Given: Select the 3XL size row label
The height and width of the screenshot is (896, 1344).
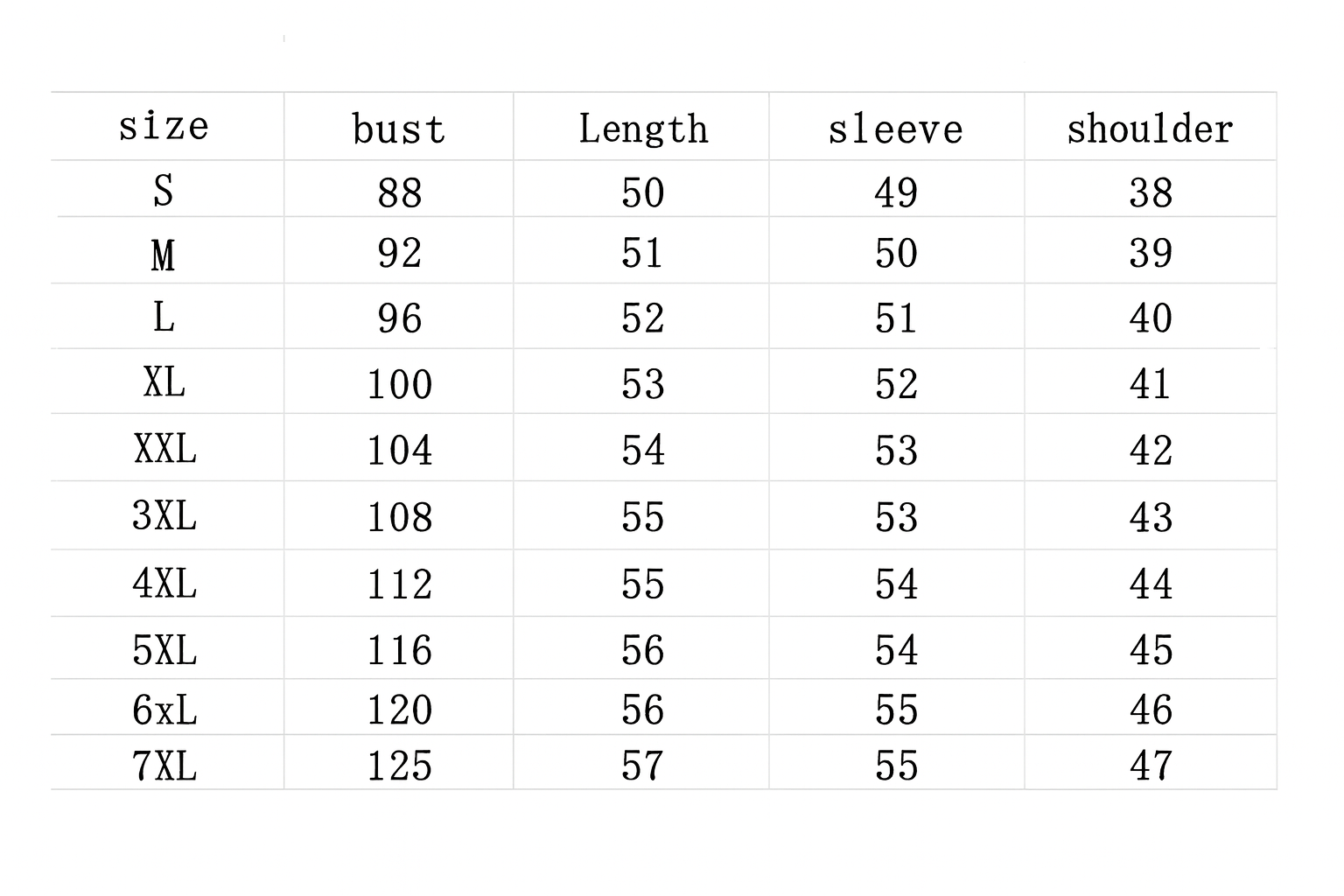Looking at the screenshot, I should 164,515.
